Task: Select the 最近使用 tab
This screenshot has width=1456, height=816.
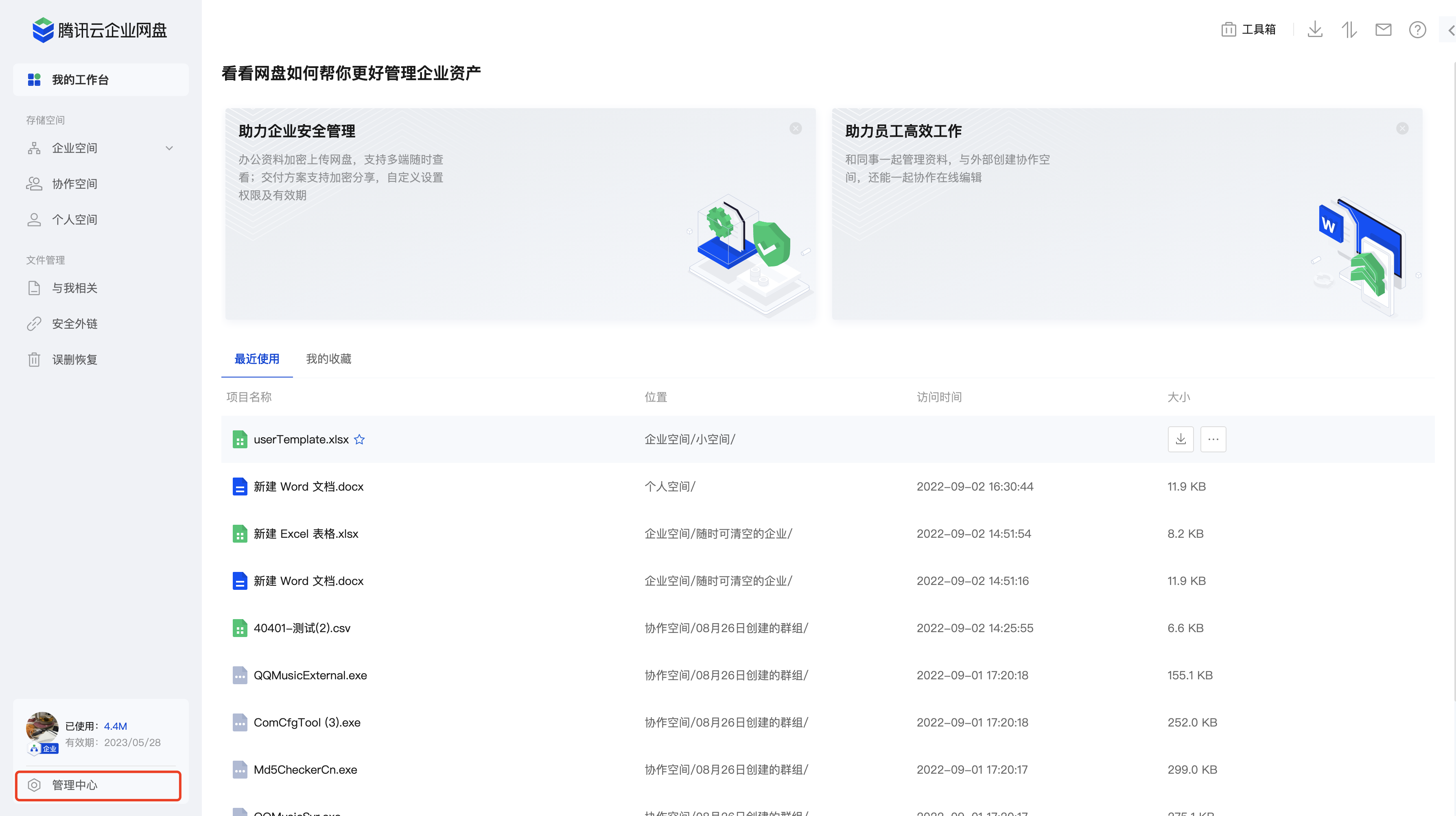Action: [257, 359]
